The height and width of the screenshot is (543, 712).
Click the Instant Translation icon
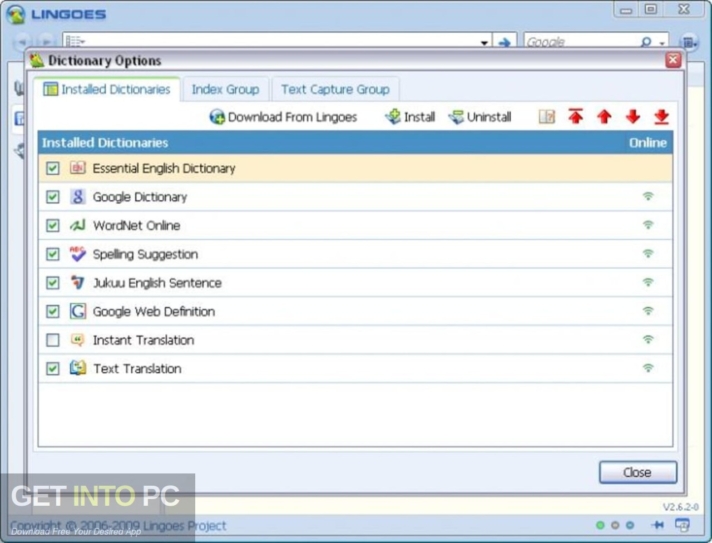[78, 340]
